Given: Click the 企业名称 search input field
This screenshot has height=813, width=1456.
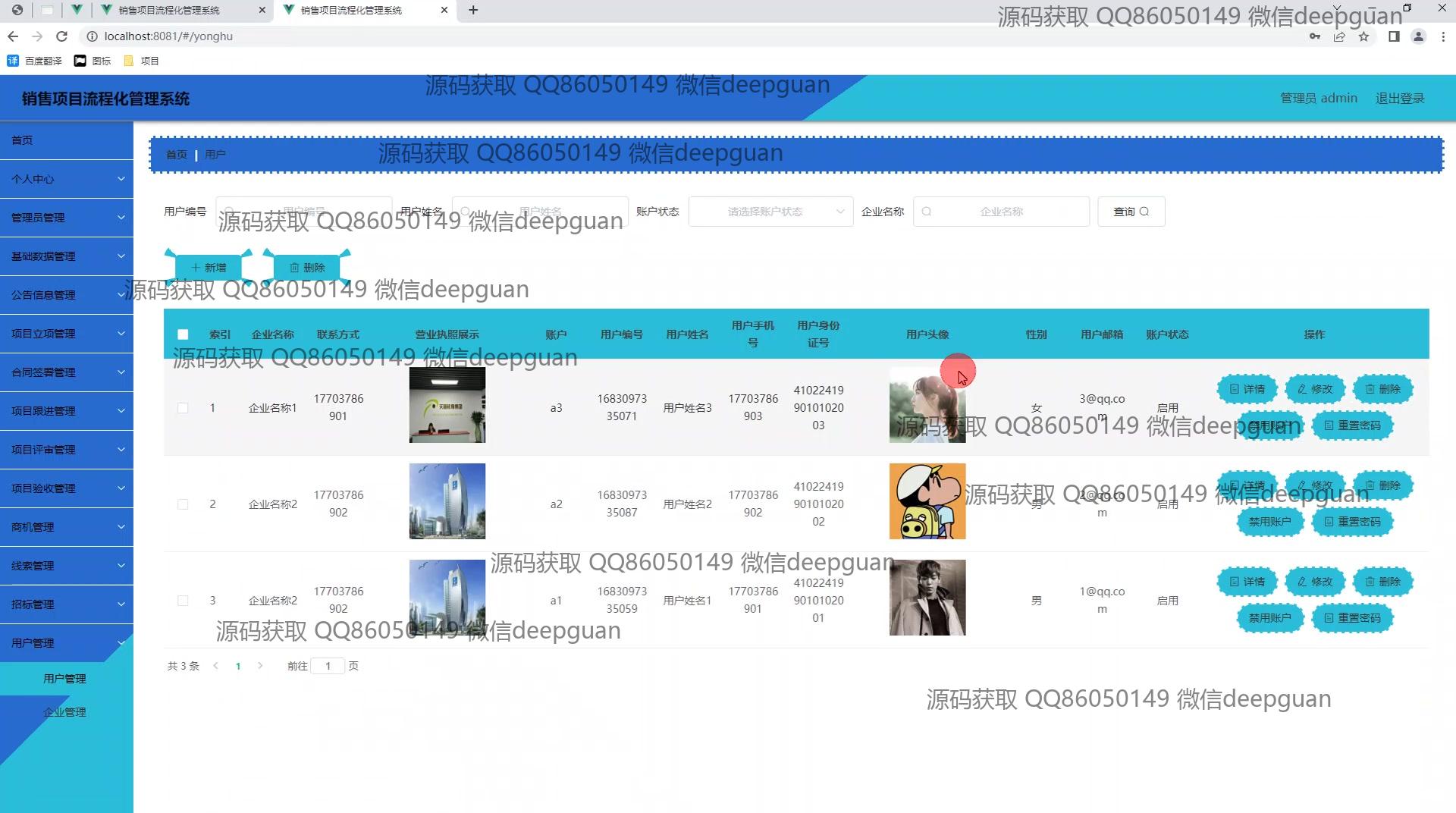Looking at the screenshot, I should tap(1001, 212).
